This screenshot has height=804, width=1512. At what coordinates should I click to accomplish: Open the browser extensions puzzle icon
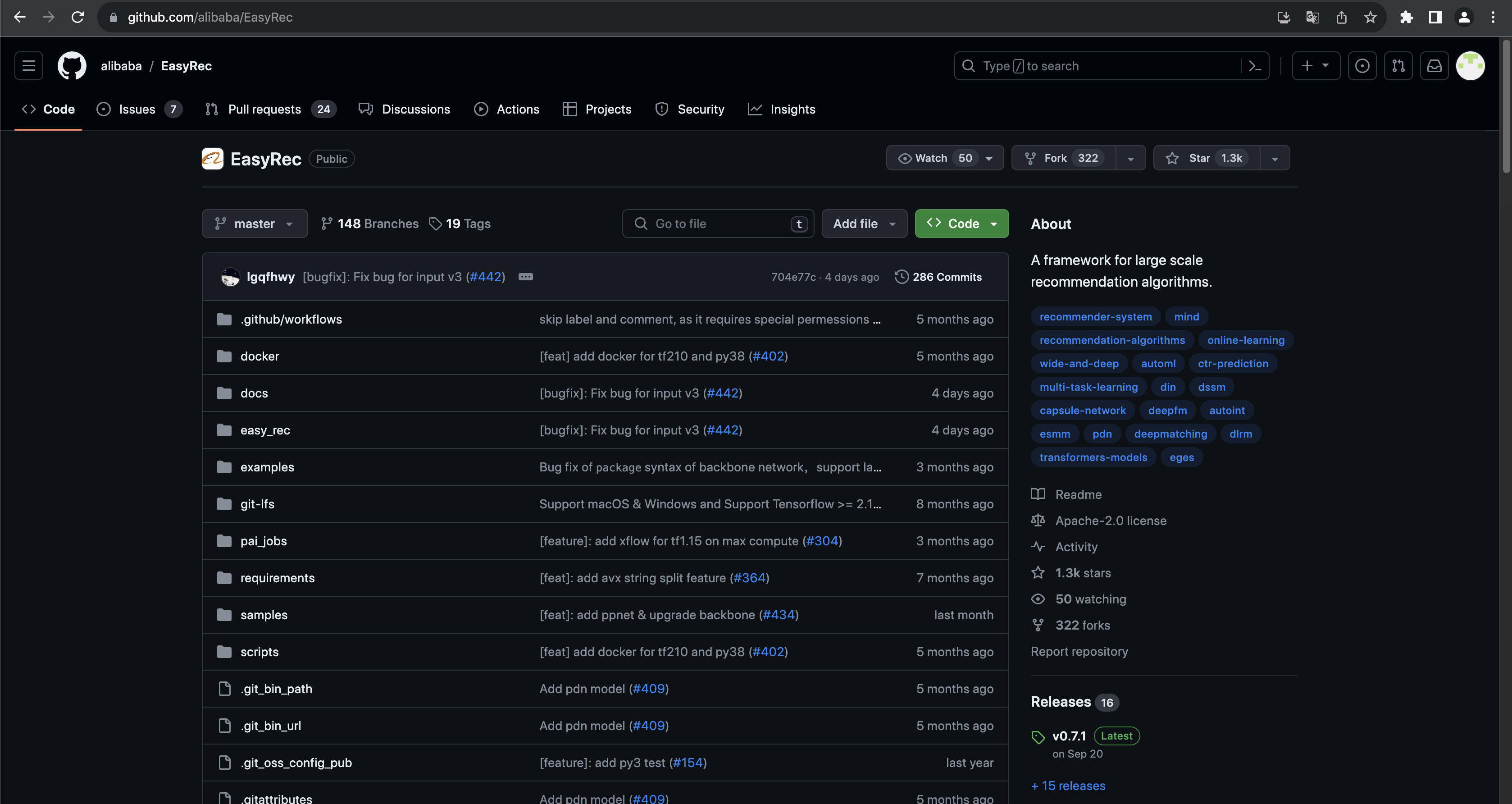pos(1406,17)
